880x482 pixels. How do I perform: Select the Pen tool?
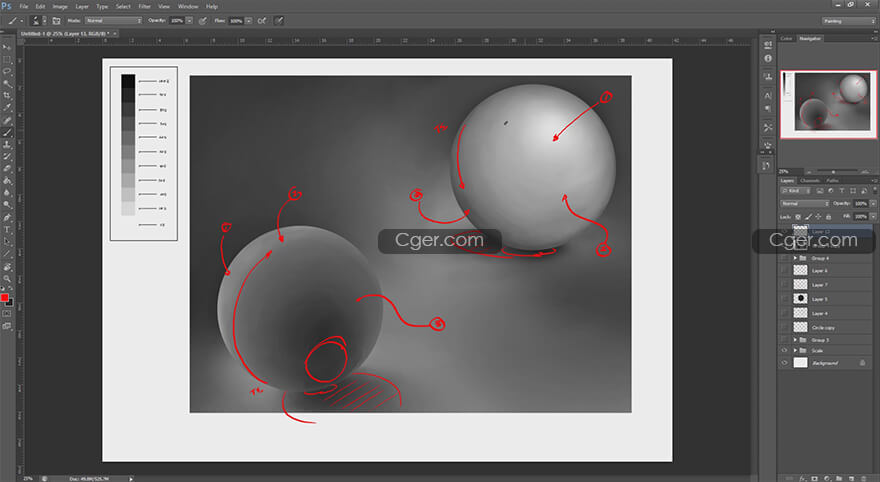click(x=7, y=217)
